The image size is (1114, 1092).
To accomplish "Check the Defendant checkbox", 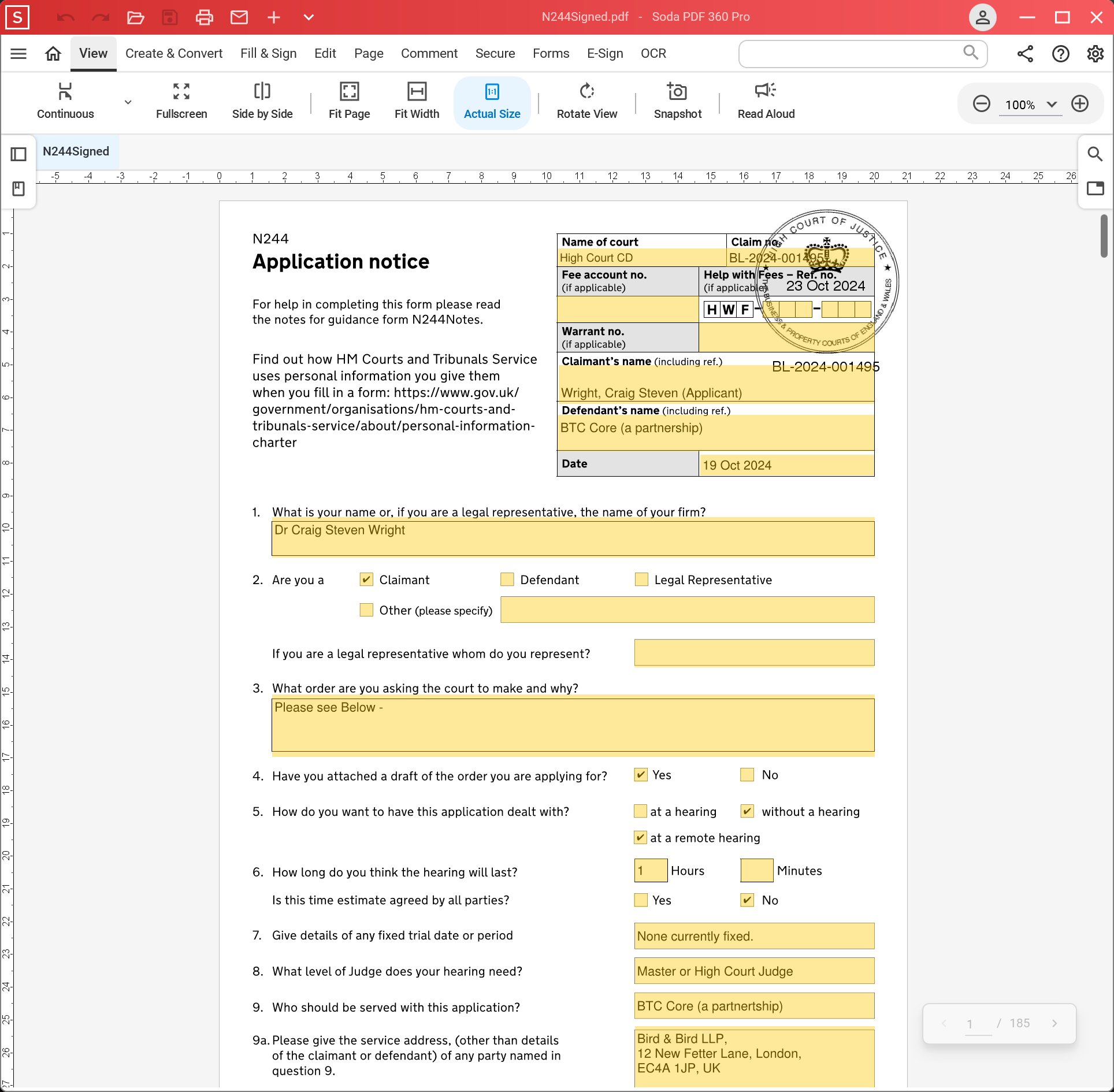I will pos(507,580).
